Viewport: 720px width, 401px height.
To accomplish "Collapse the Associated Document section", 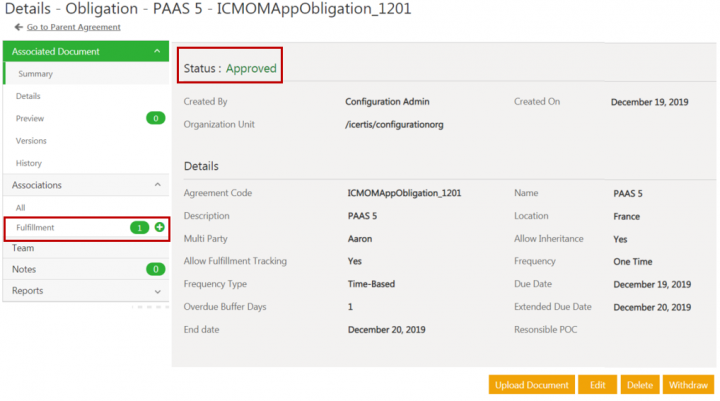I will (x=157, y=52).
